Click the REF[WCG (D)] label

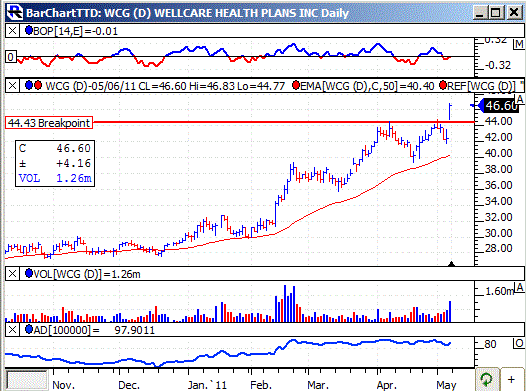click(x=482, y=86)
